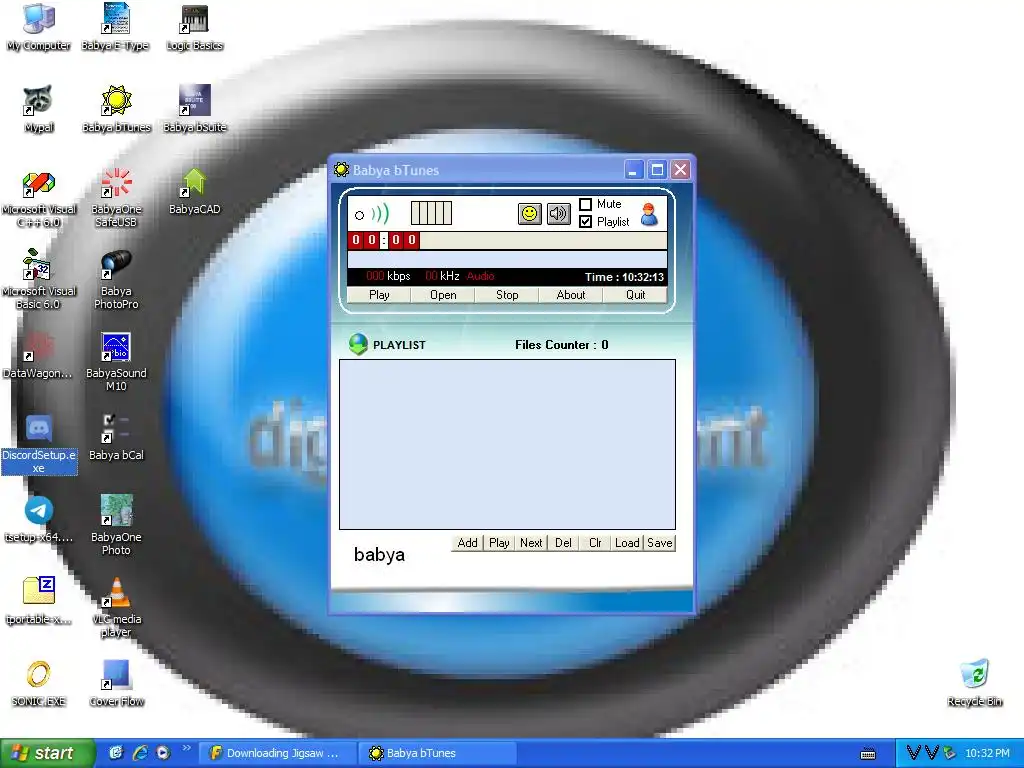Click Del below the playlist
The image size is (1024, 768).
click(x=563, y=543)
